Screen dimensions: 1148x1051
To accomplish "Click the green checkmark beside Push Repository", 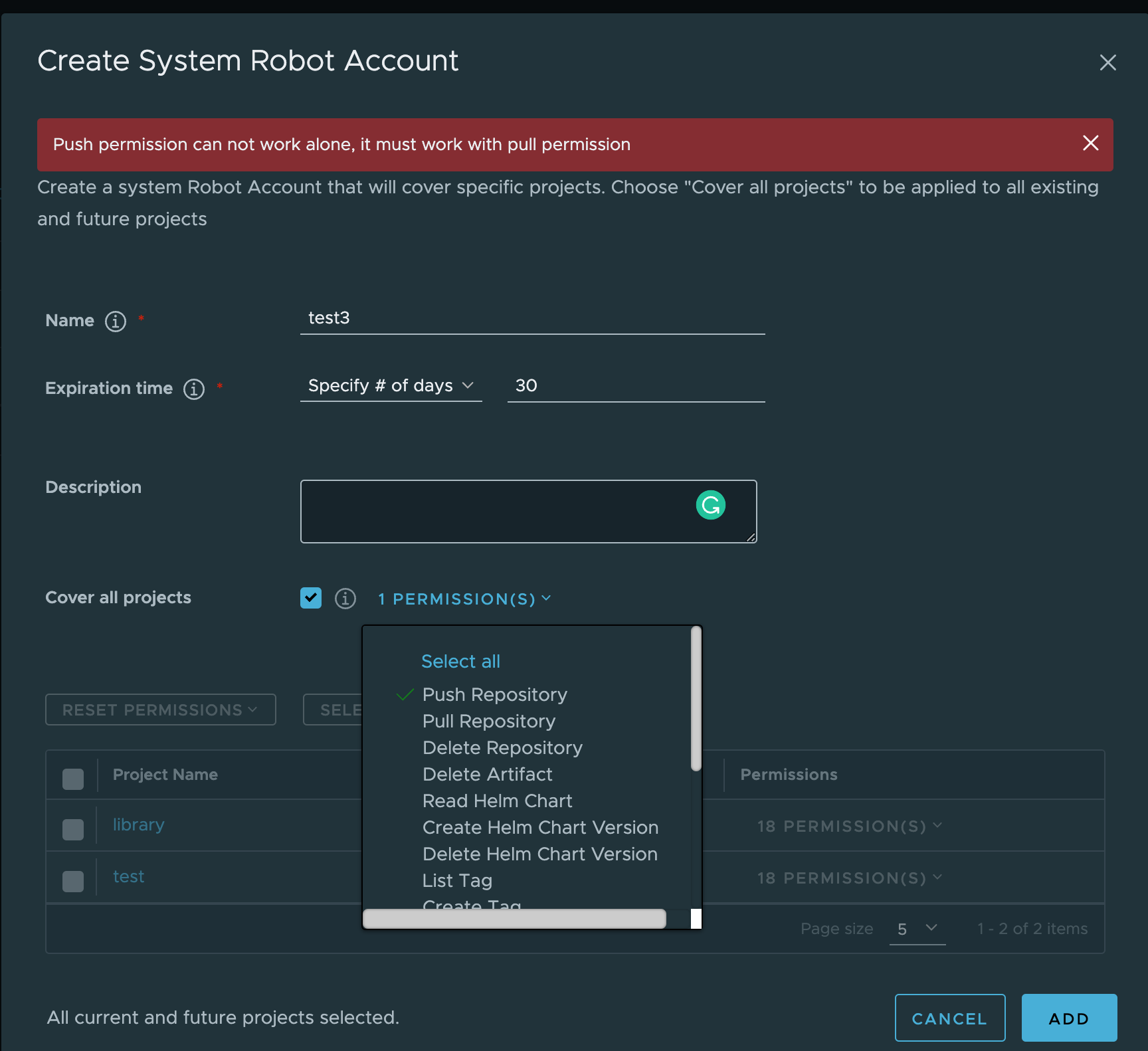I will 405,695.
